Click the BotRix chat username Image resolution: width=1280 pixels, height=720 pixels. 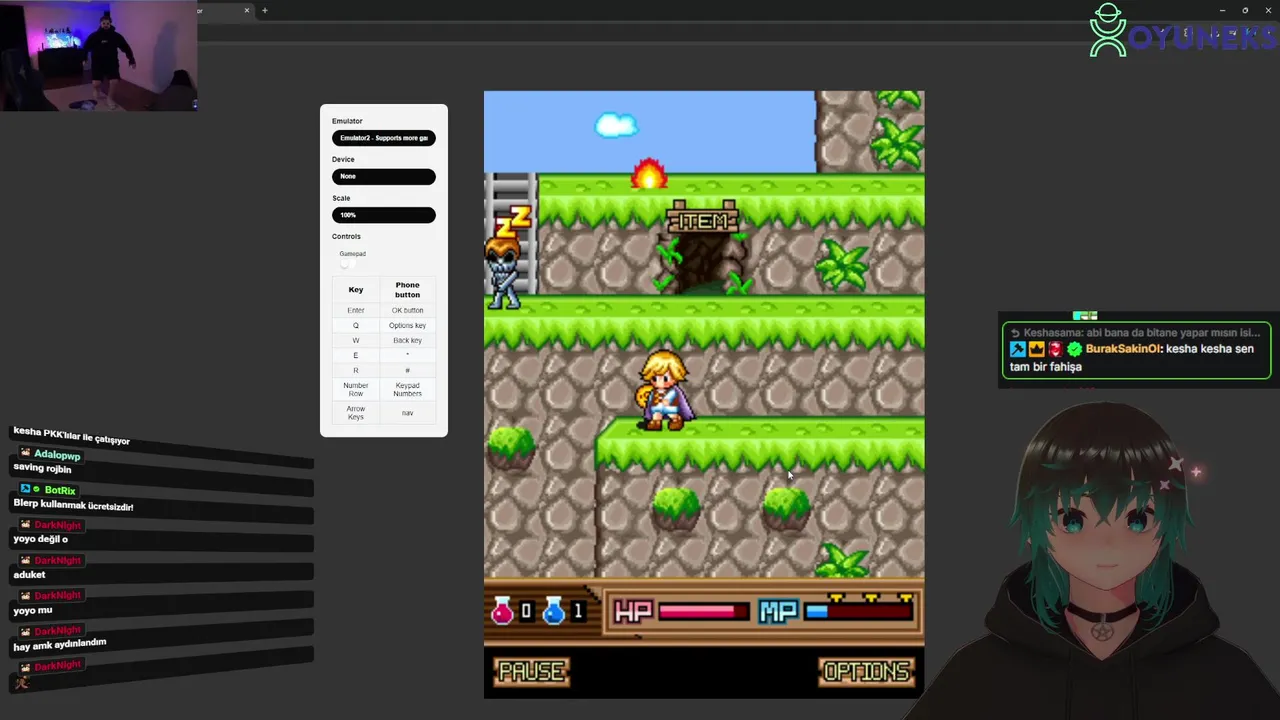coord(60,490)
